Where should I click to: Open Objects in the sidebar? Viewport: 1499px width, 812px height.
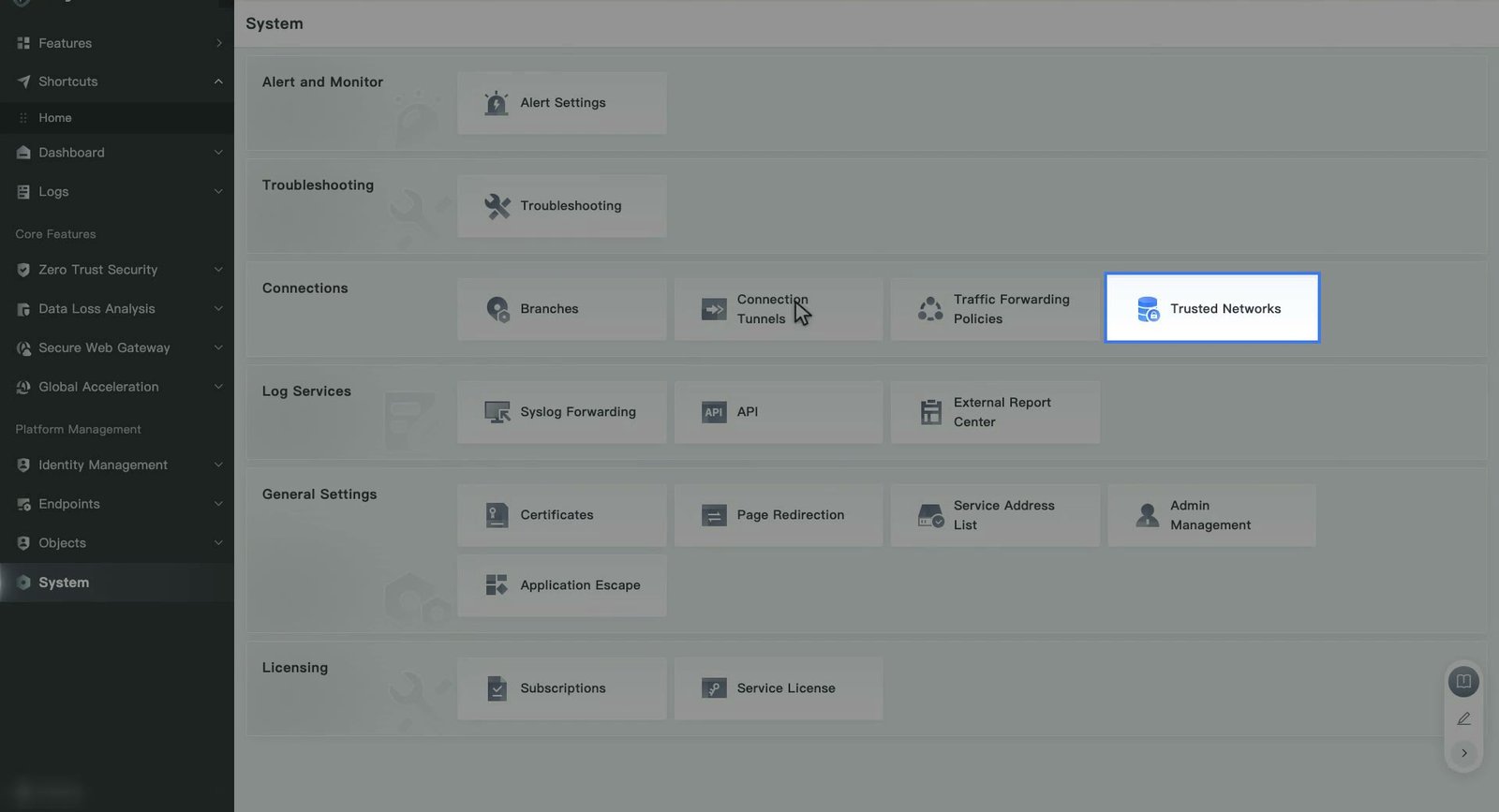click(117, 543)
